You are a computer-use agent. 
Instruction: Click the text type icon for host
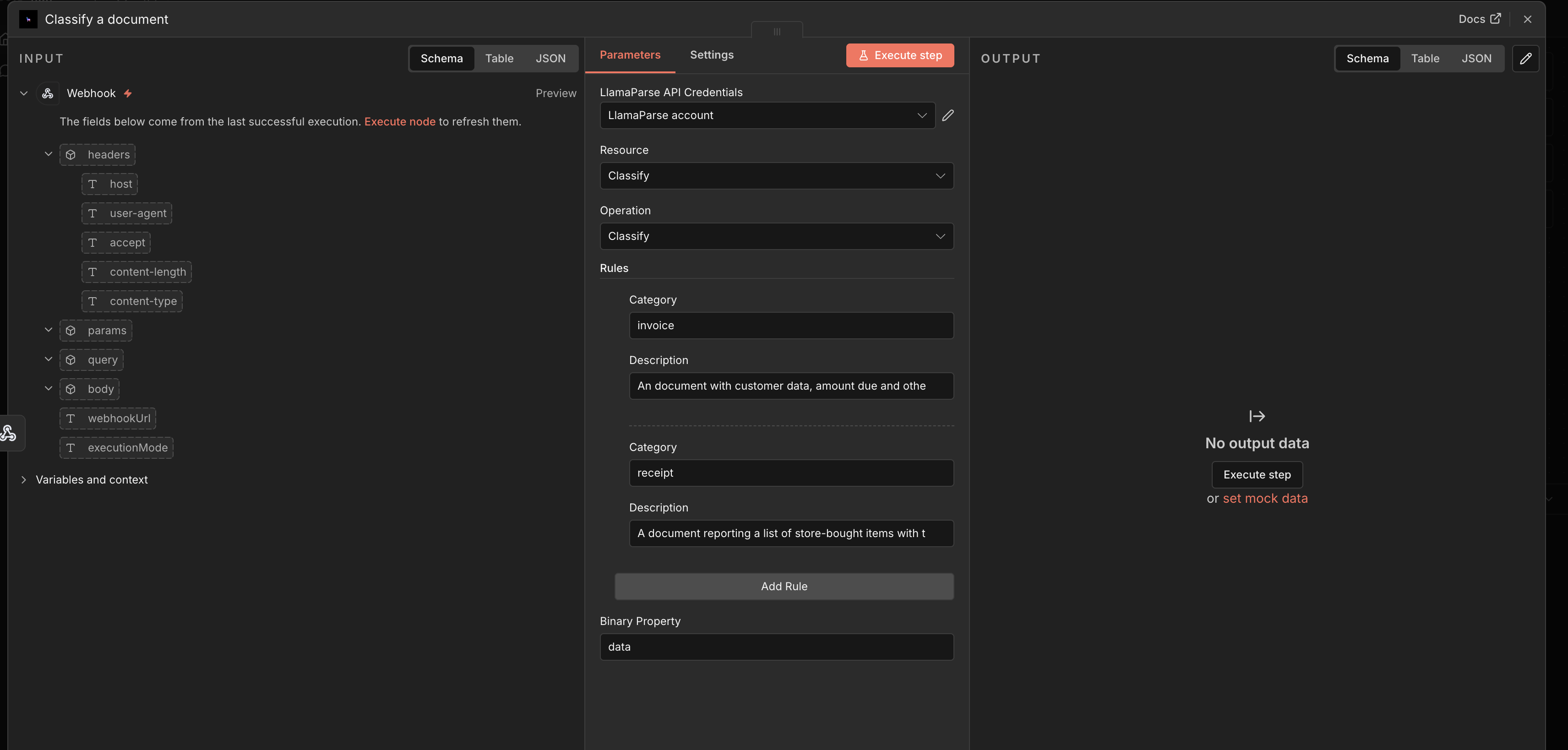(93, 184)
